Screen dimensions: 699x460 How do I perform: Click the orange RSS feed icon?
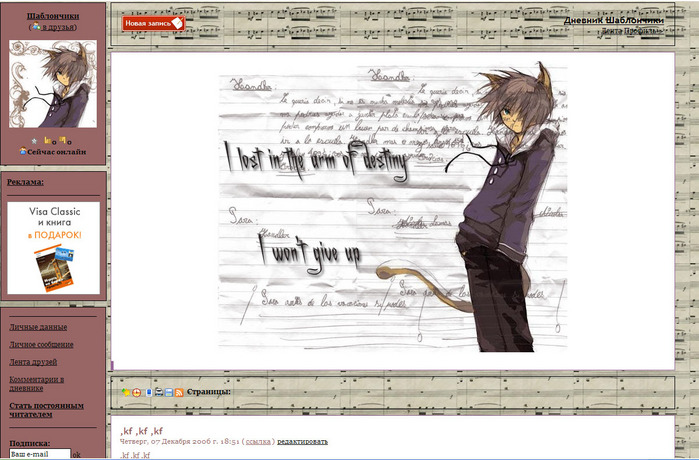[x=179, y=393]
